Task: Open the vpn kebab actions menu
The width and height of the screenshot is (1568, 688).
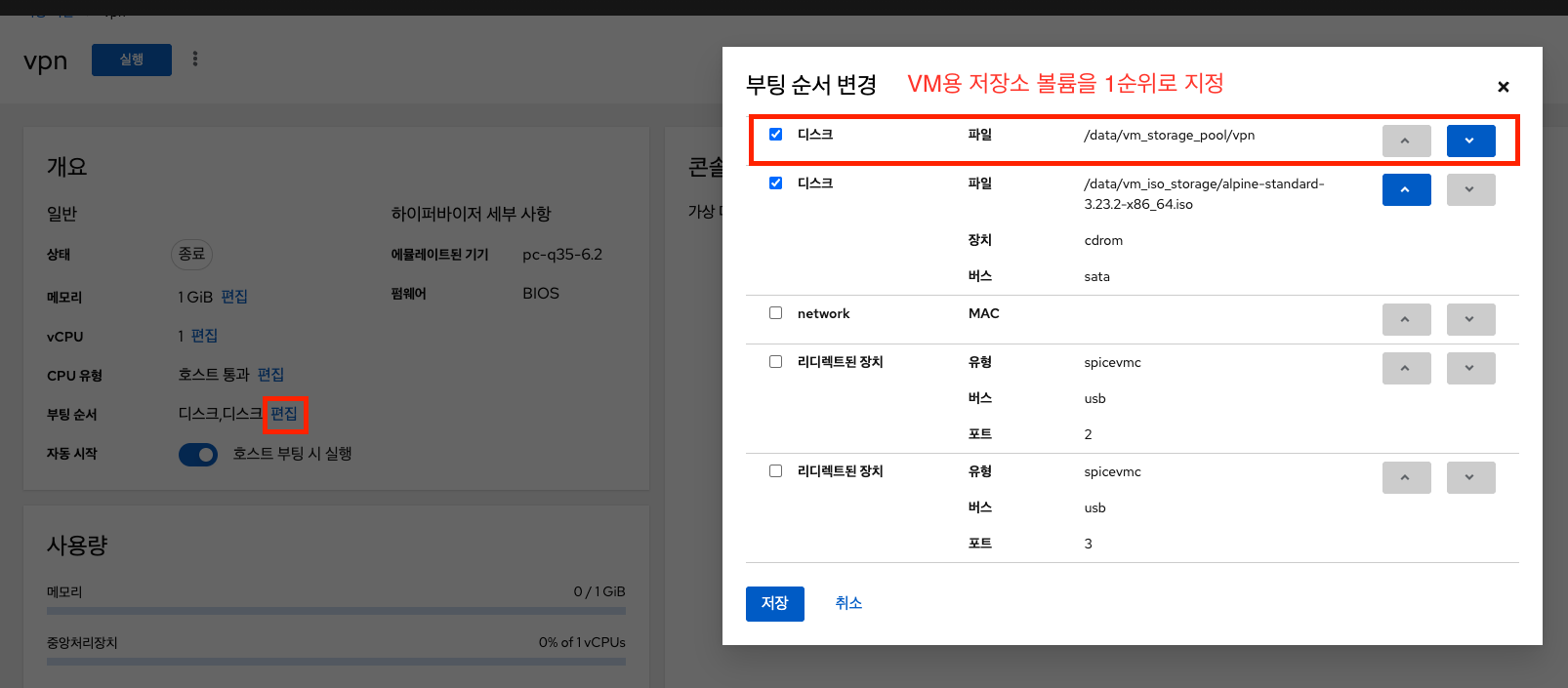Action: 195,60
